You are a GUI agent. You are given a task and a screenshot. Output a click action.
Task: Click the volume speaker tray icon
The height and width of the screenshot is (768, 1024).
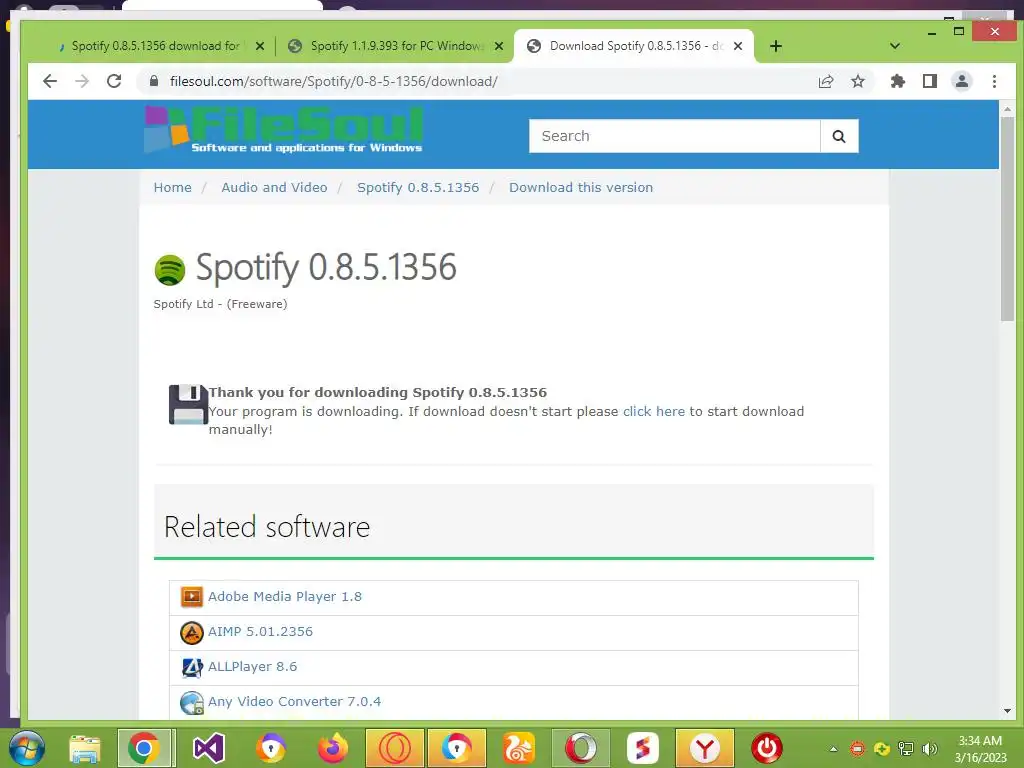coord(929,748)
